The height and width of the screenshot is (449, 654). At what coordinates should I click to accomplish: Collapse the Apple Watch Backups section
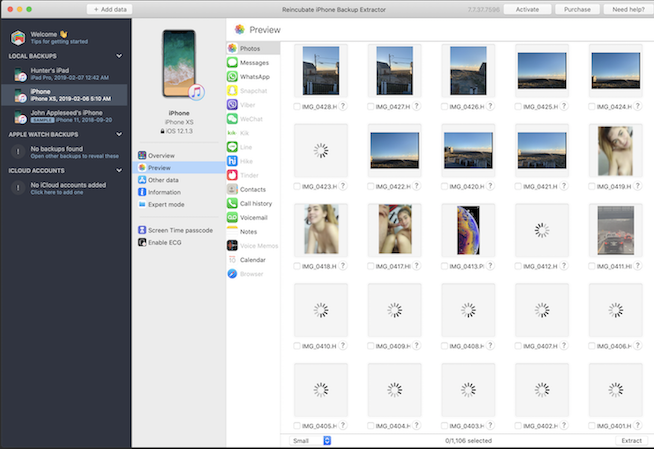pyautogui.click(x=119, y=134)
